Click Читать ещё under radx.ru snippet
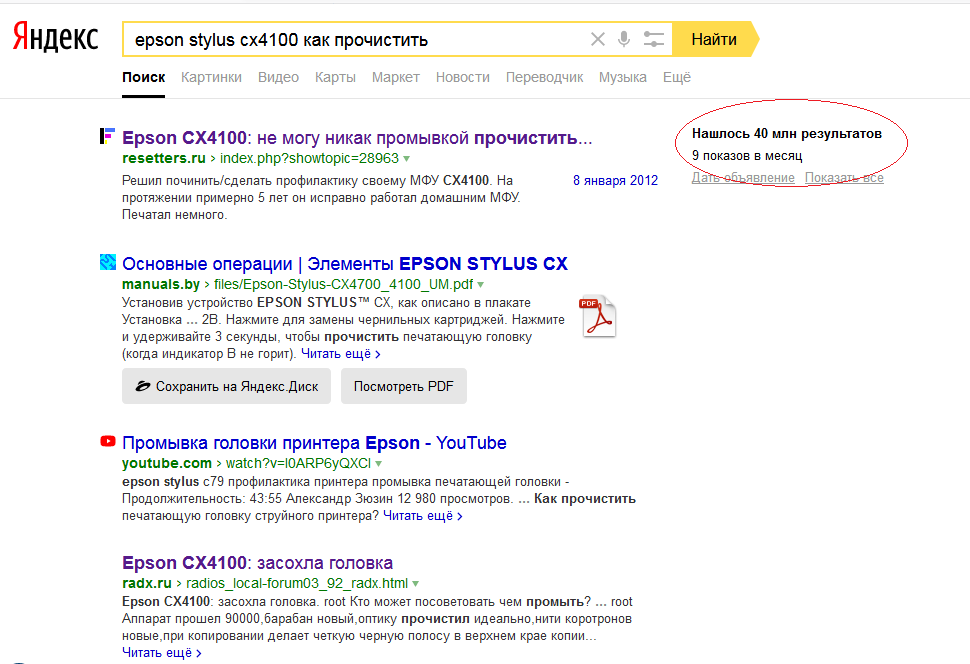This screenshot has width=970, height=664. point(162,653)
